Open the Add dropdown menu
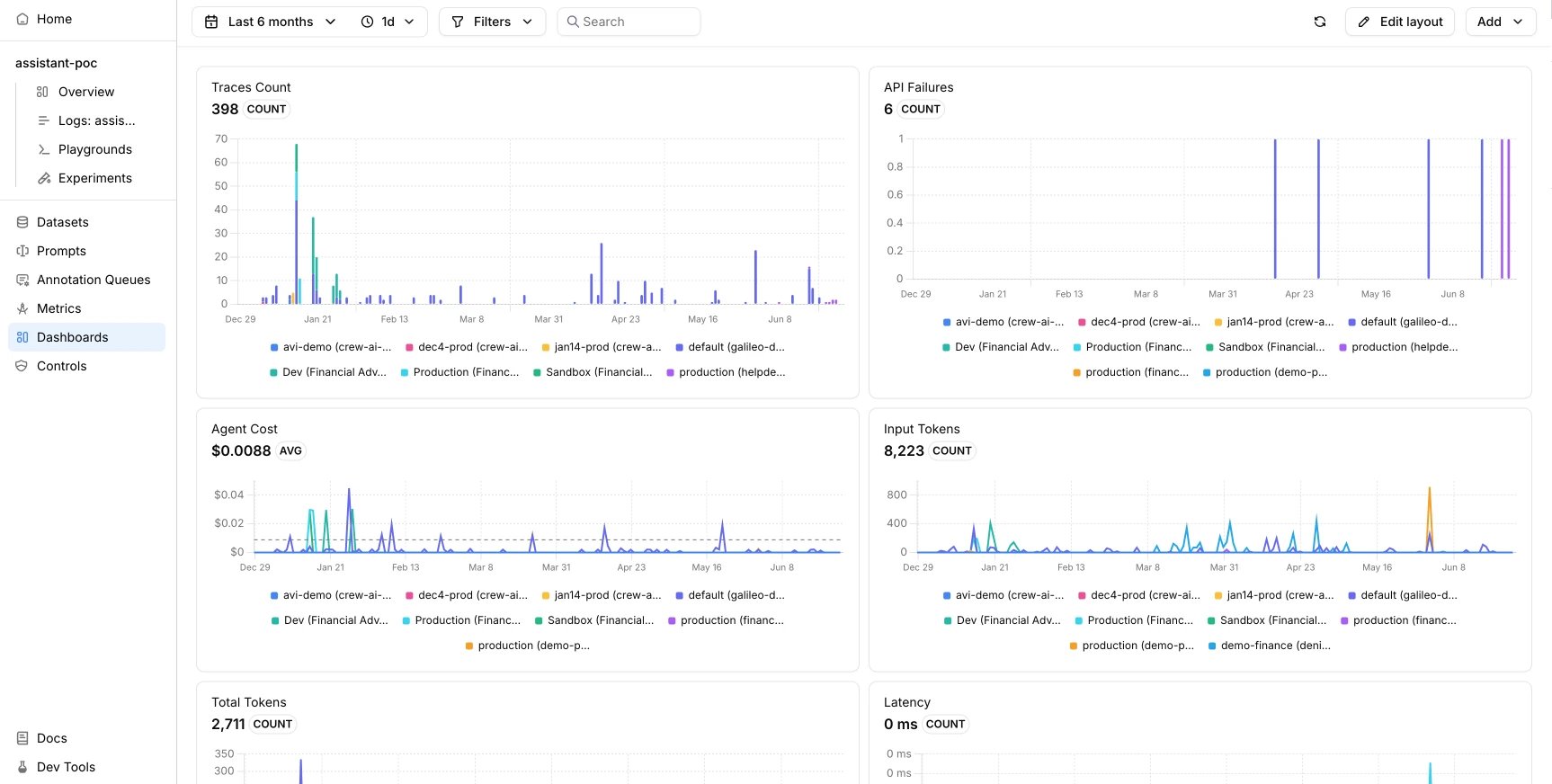1552x784 pixels. pyautogui.click(x=1501, y=22)
